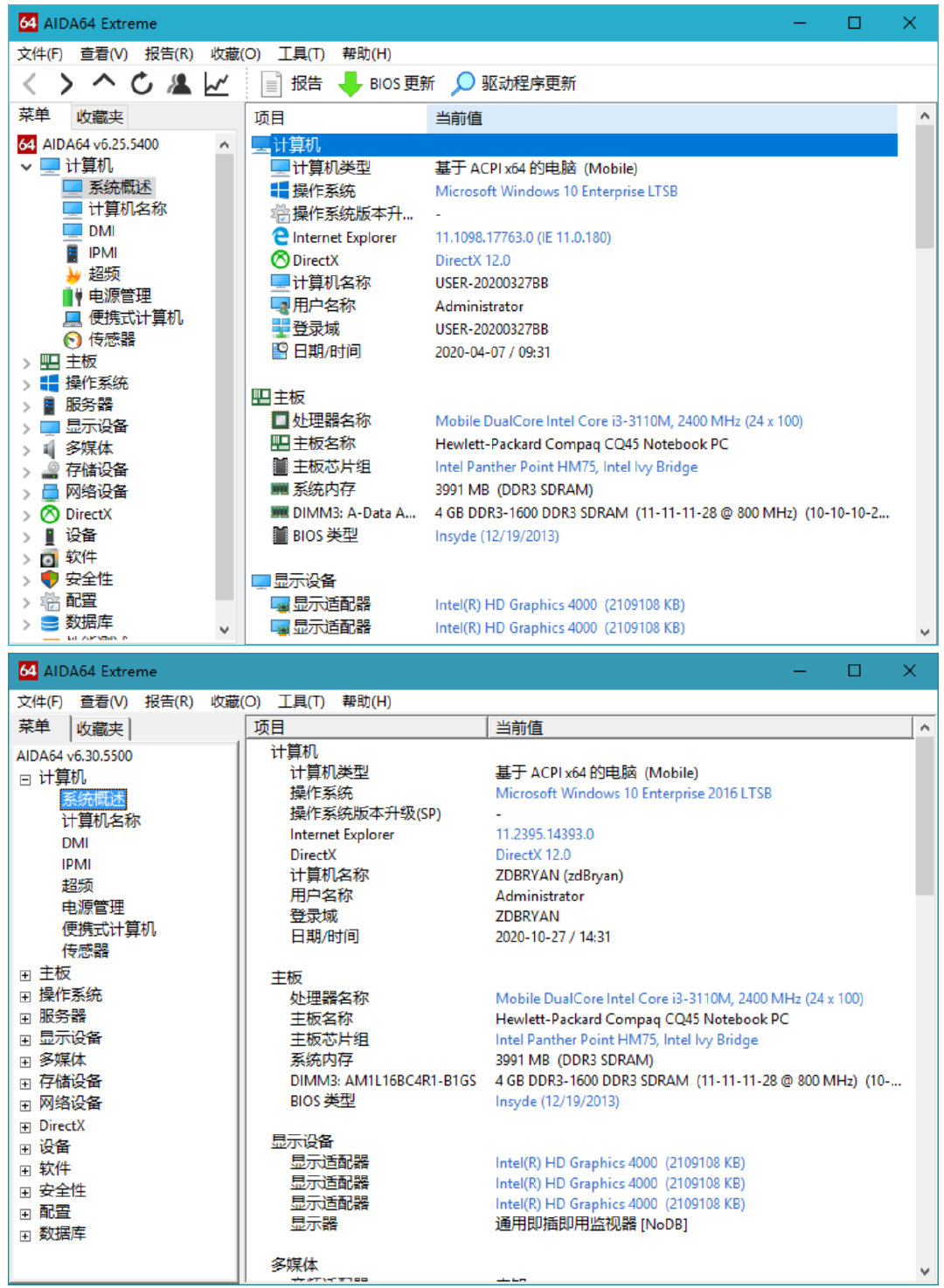Open the 查看(V) menu in the v6.30 window
Screen dimensions: 944x1288
tap(104, 702)
